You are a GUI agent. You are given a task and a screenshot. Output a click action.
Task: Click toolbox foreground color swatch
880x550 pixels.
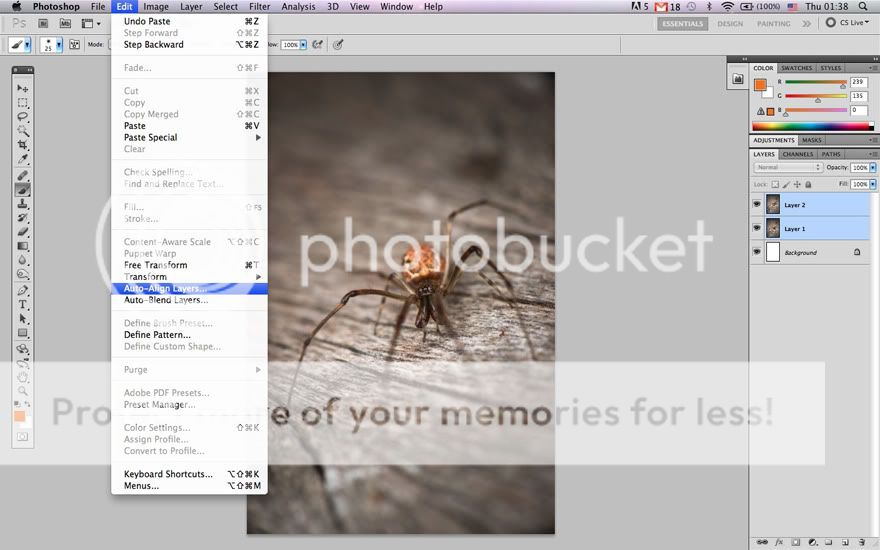point(20,416)
